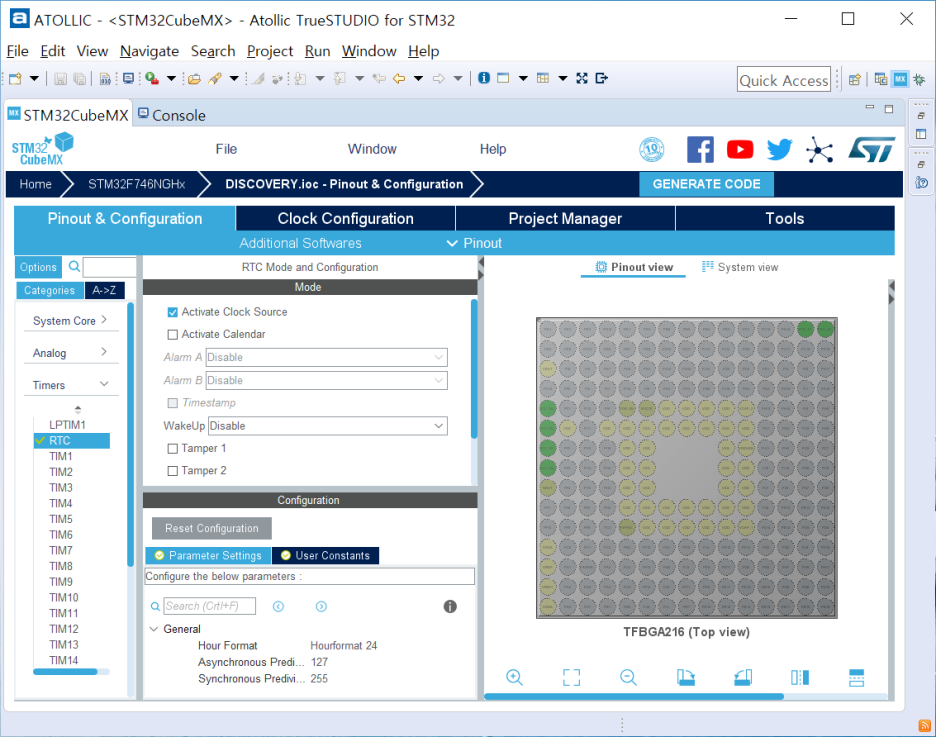Switch to System view tab

tap(740, 267)
